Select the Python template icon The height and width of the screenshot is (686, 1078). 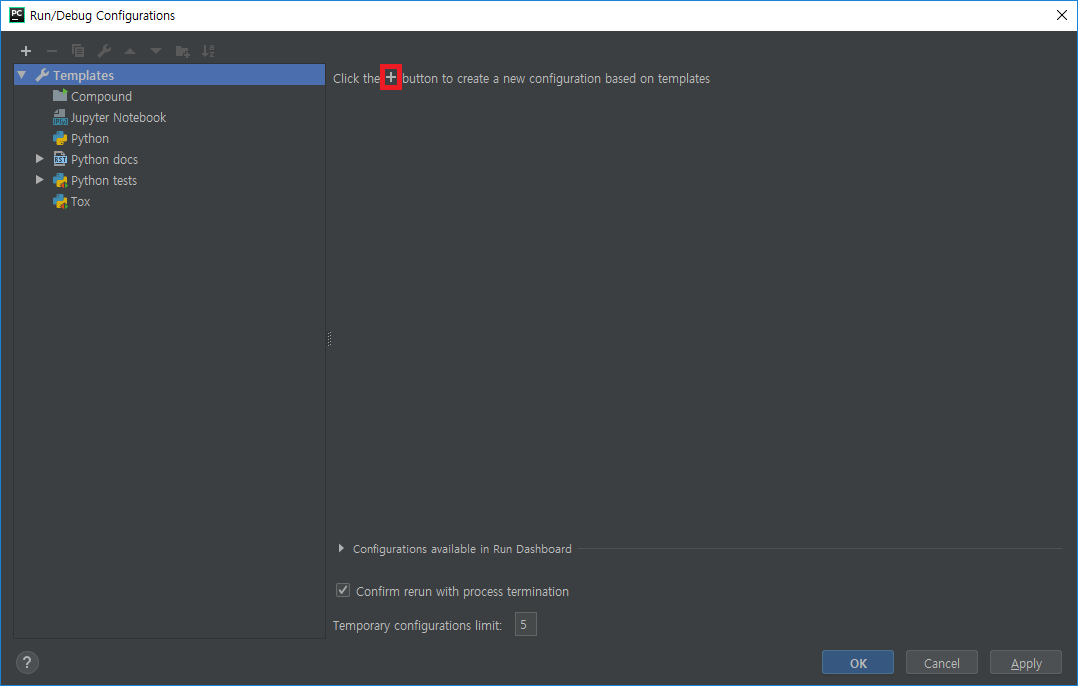(x=60, y=138)
